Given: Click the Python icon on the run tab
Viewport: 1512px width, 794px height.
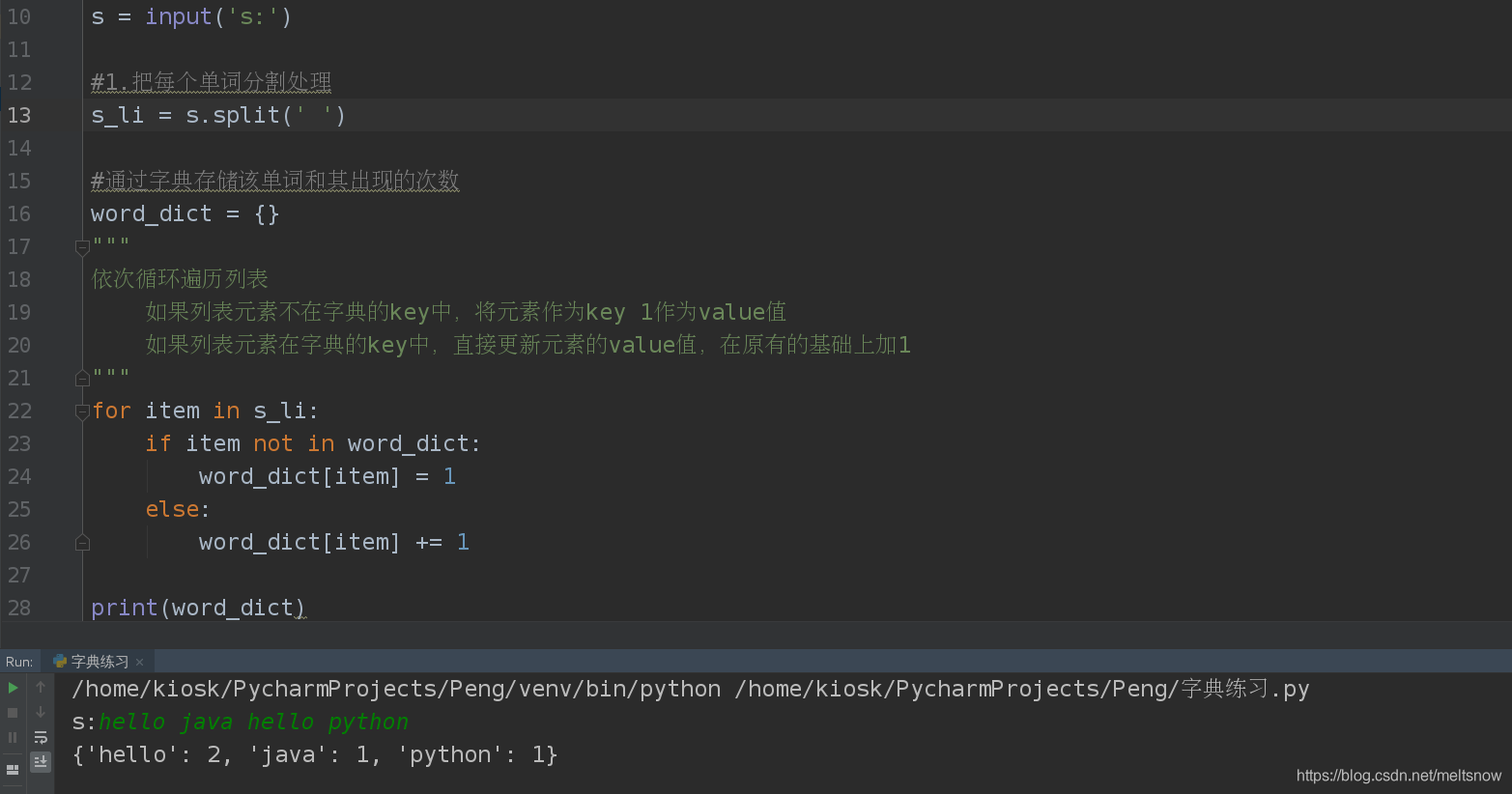Looking at the screenshot, I should 60,662.
